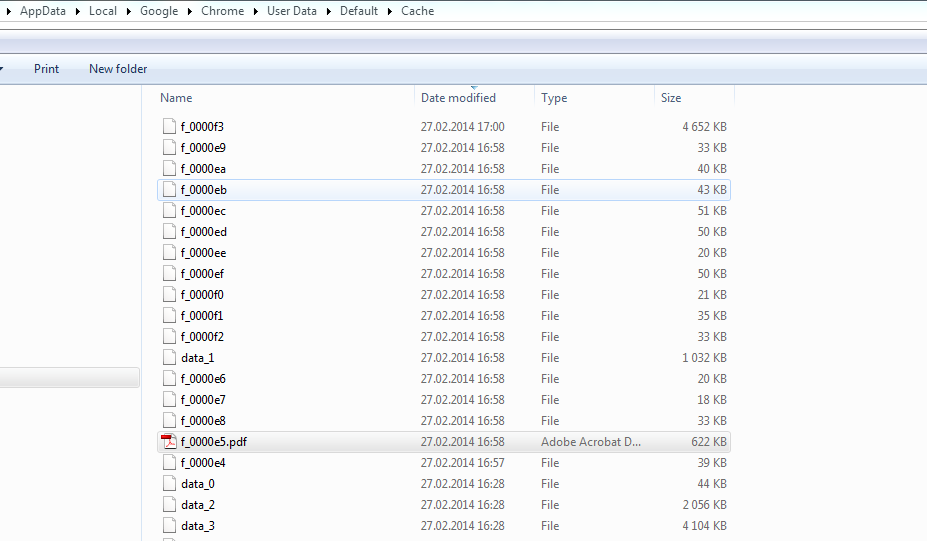Click the 622 KB size value
The width and height of the screenshot is (927, 541).
pyautogui.click(x=709, y=442)
